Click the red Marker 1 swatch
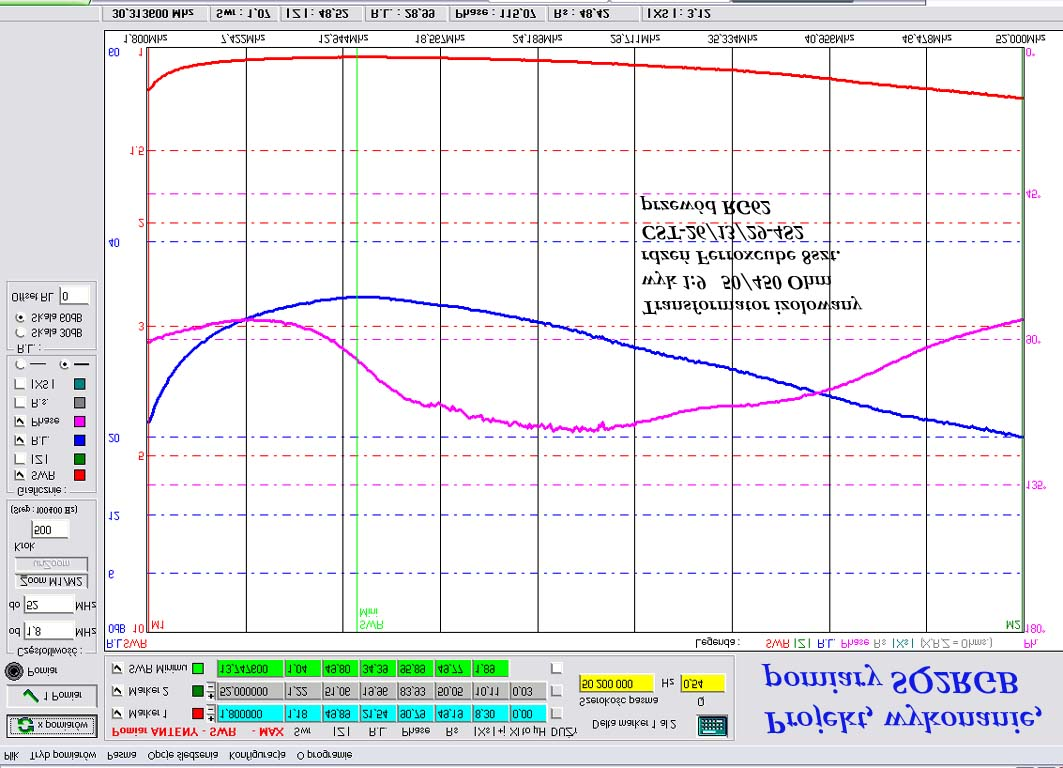 [198, 713]
